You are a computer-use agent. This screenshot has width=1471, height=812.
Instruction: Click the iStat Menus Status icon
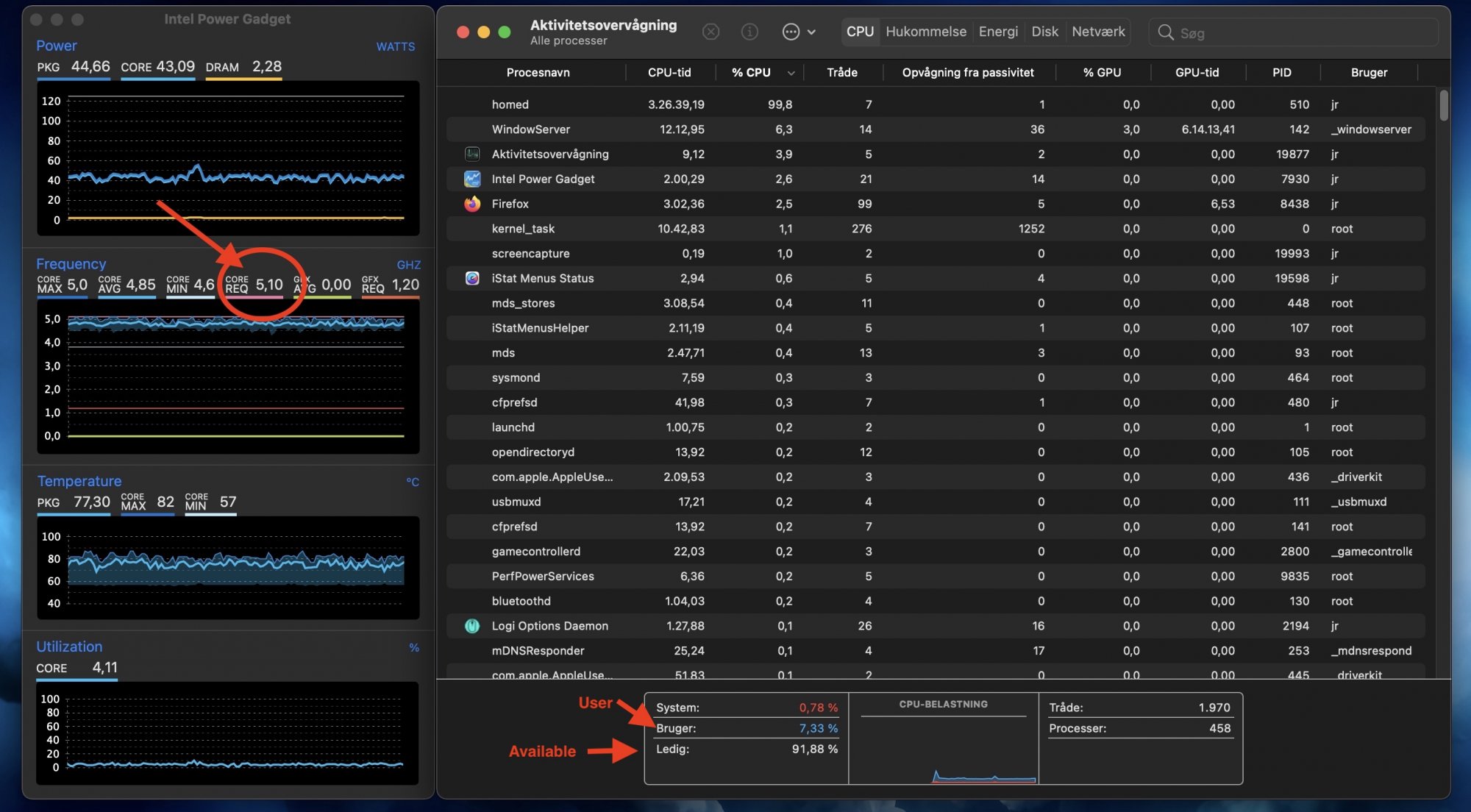click(x=472, y=278)
